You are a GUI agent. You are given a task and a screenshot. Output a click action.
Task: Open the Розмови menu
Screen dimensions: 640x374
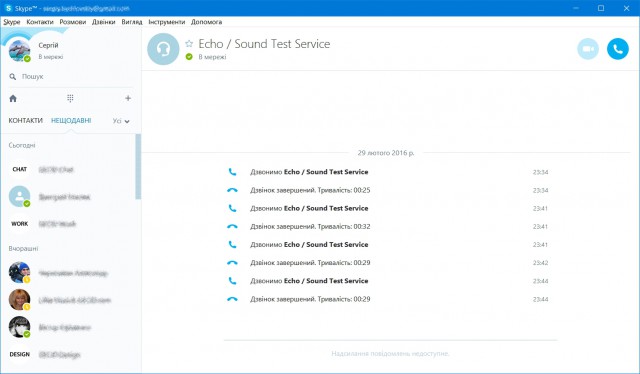pos(73,22)
